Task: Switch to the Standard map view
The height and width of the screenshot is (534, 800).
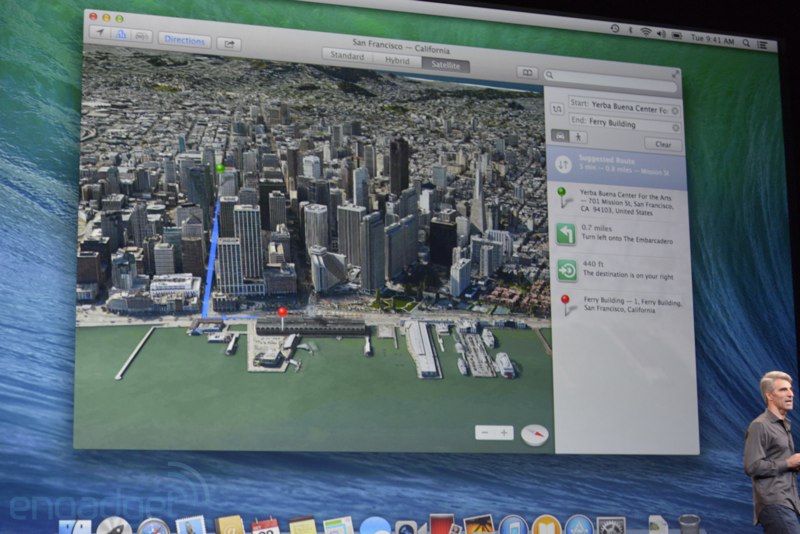Action: (347, 56)
